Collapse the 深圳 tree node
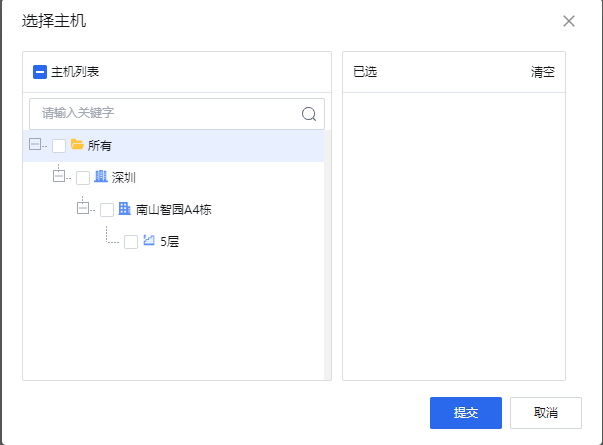This screenshot has width=603, height=445. click(59, 177)
